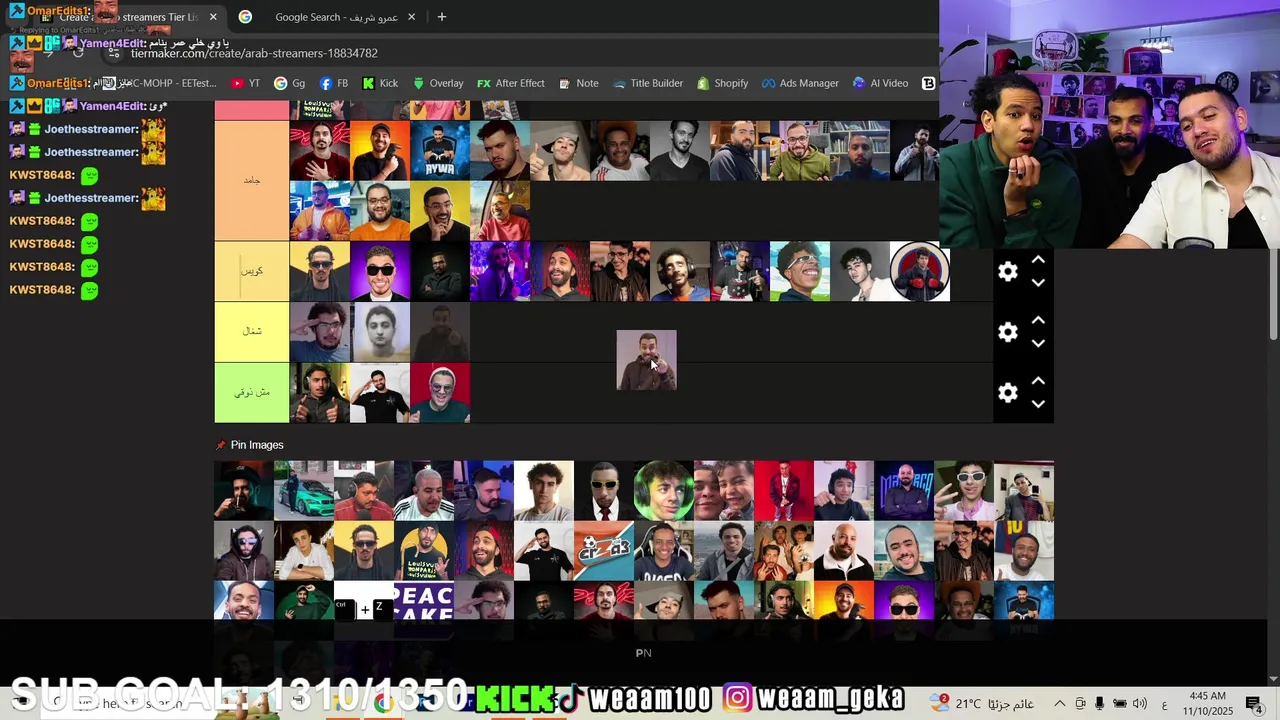The height and width of the screenshot is (720, 1280).
Task: Select the green car thumbnail in image pool
Action: point(304,491)
